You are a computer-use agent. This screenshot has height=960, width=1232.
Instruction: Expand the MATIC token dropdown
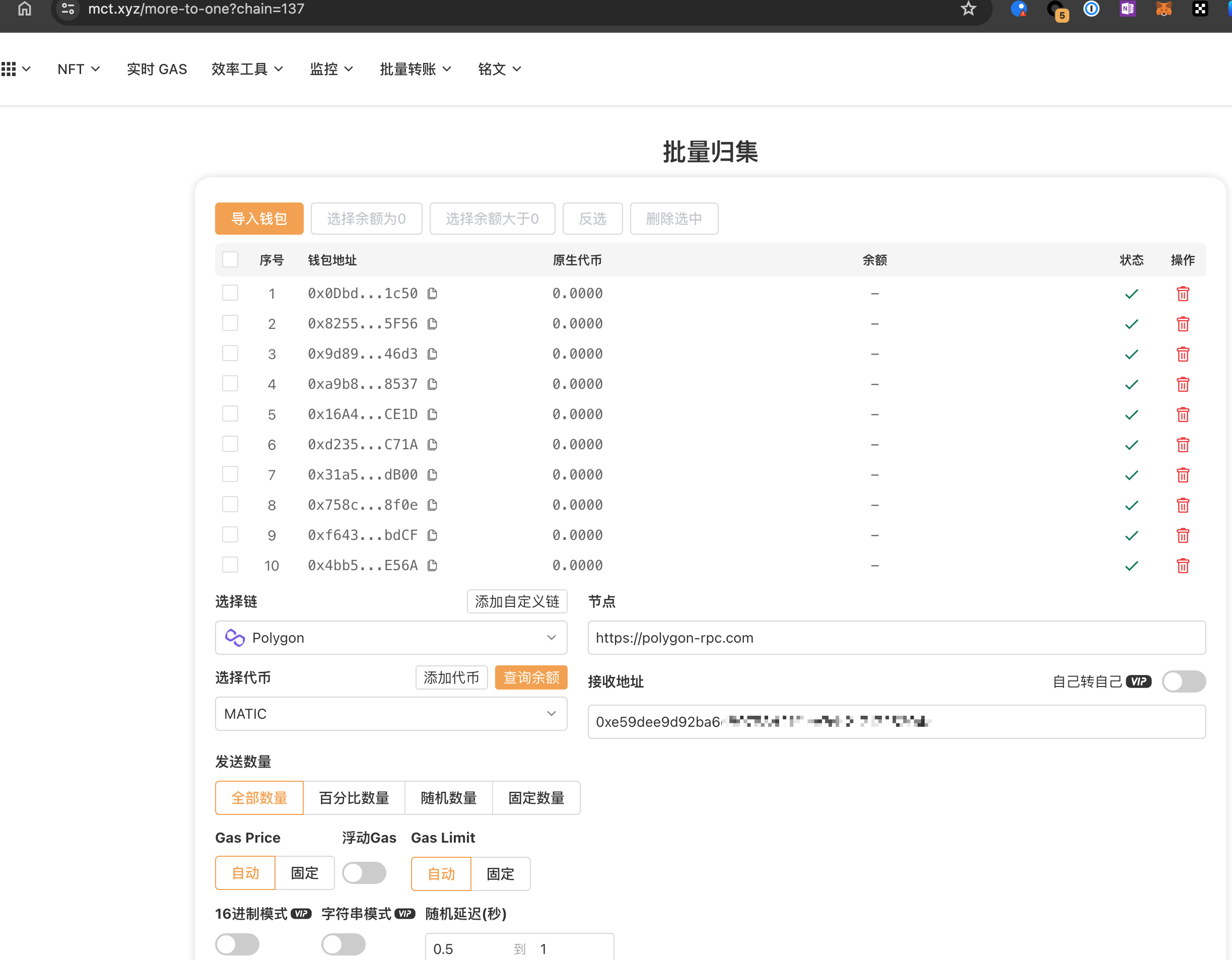(391, 714)
